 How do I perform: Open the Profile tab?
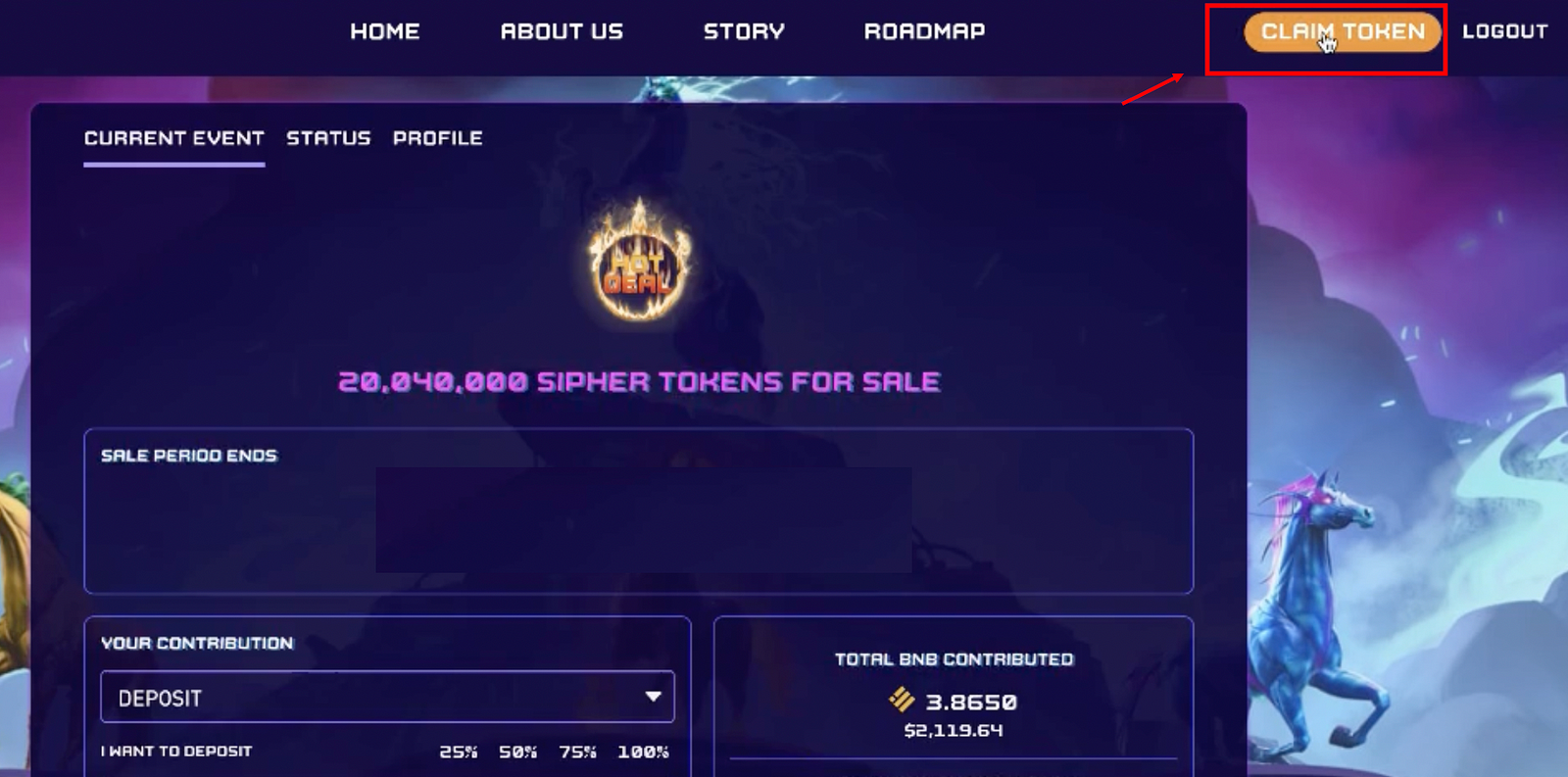pos(438,138)
